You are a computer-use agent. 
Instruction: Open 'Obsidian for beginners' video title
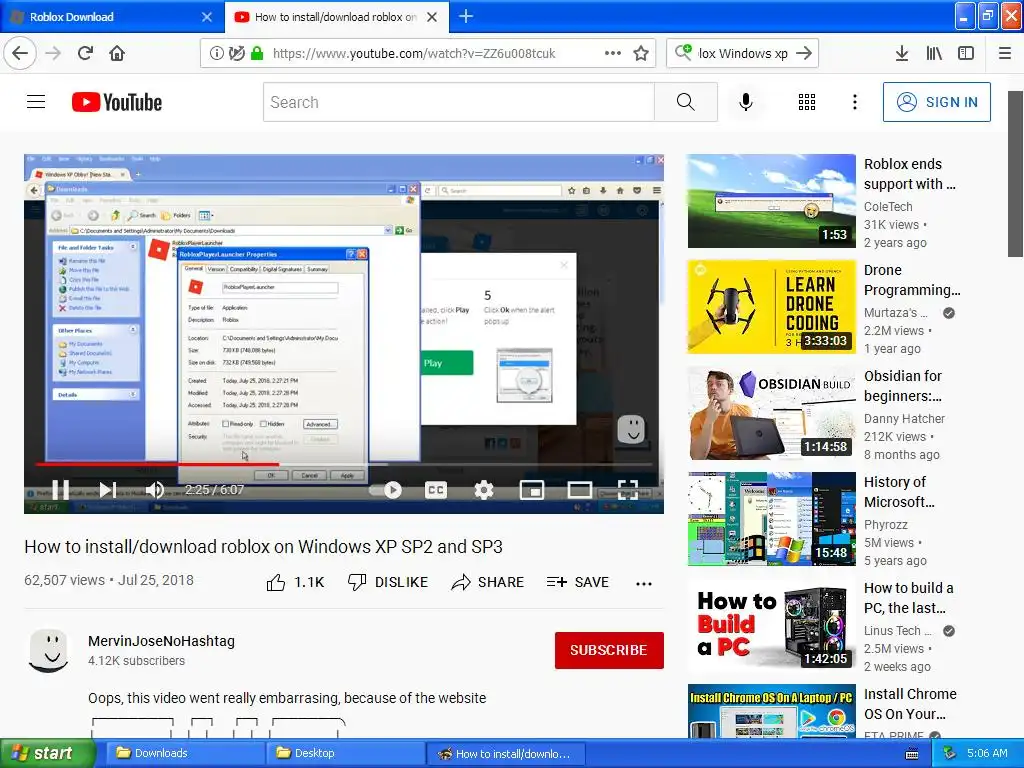(x=903, y=386)
